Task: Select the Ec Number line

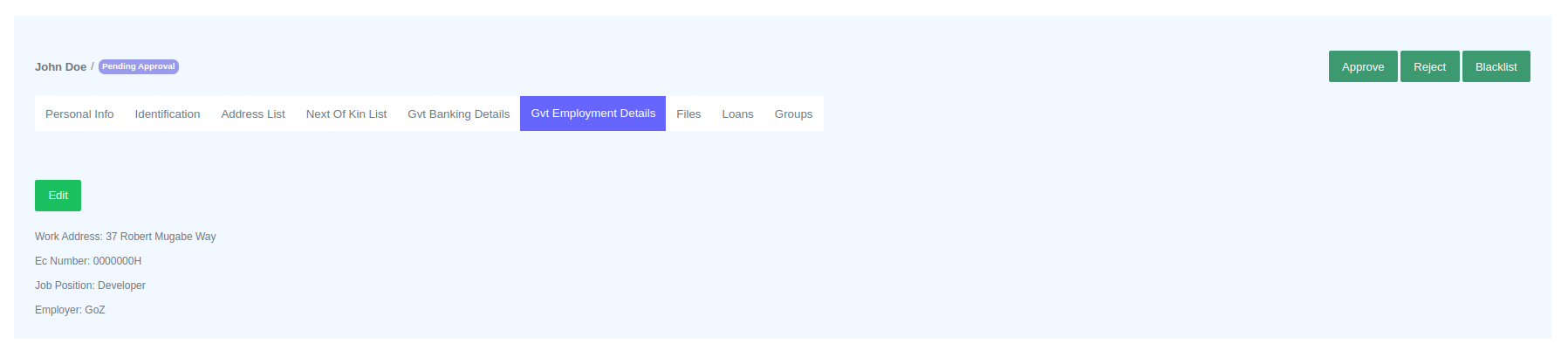Action: 88,261
